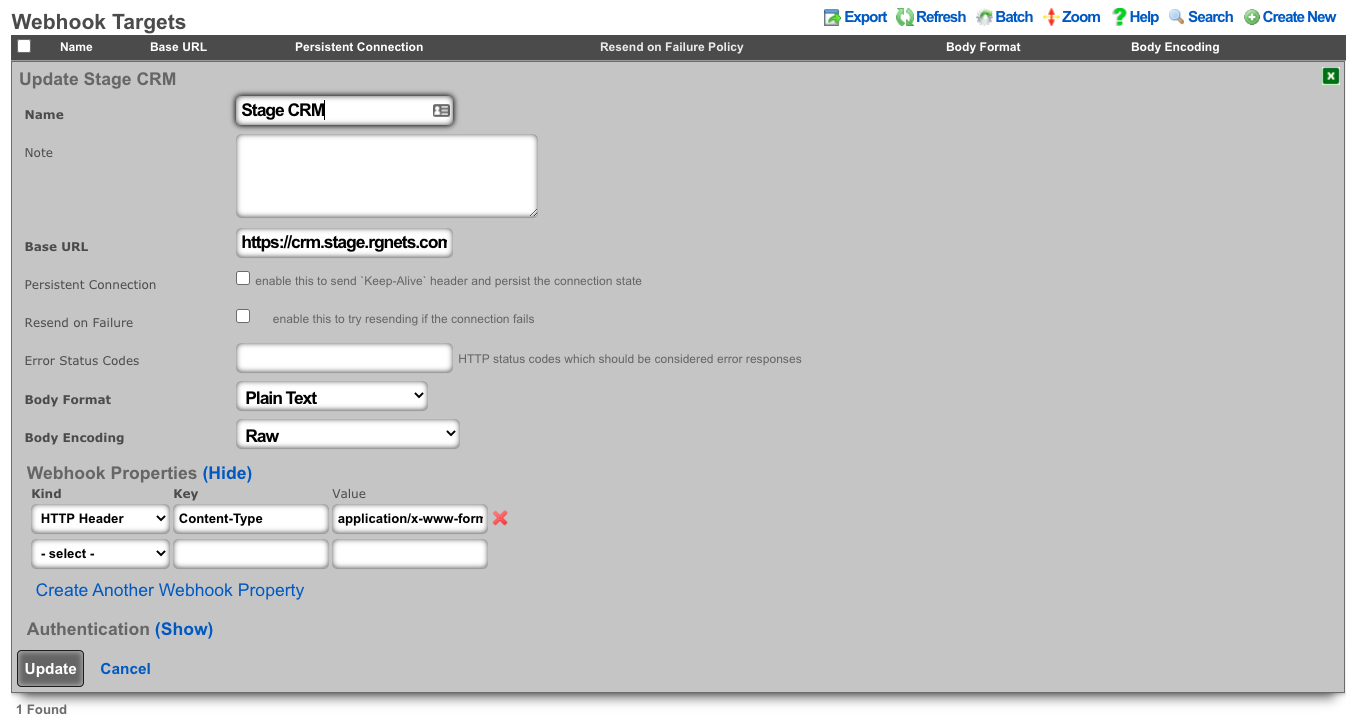Click the Refresh icon
The image size is (1358, 721).
click(904, 17)
